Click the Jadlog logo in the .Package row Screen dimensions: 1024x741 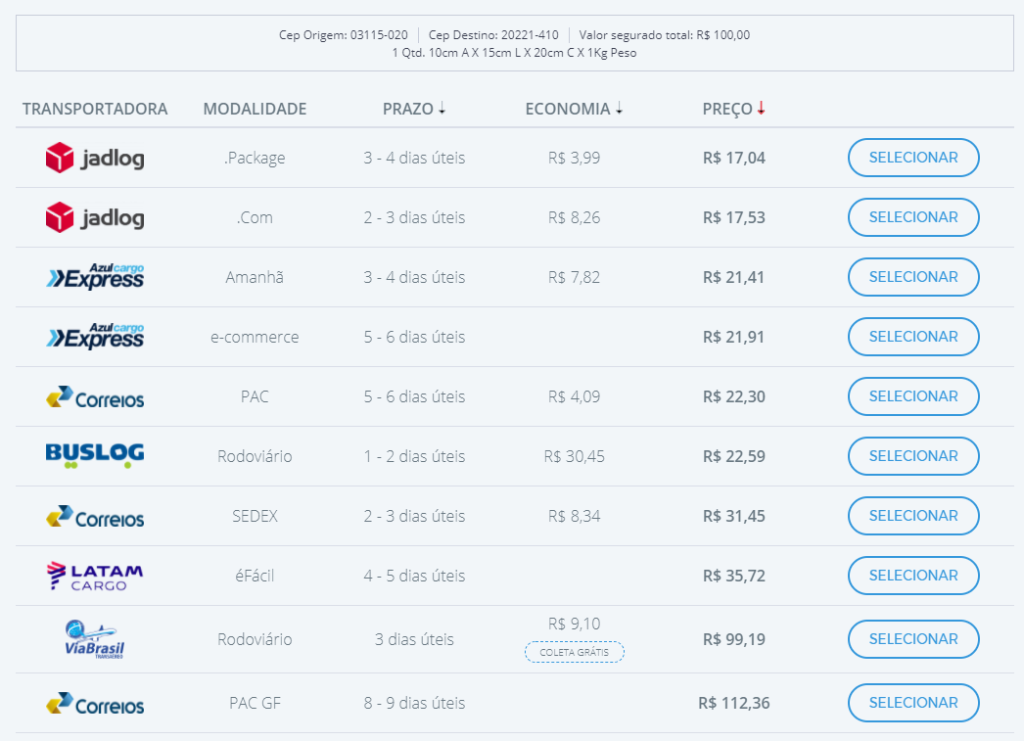tap(95, 158)
